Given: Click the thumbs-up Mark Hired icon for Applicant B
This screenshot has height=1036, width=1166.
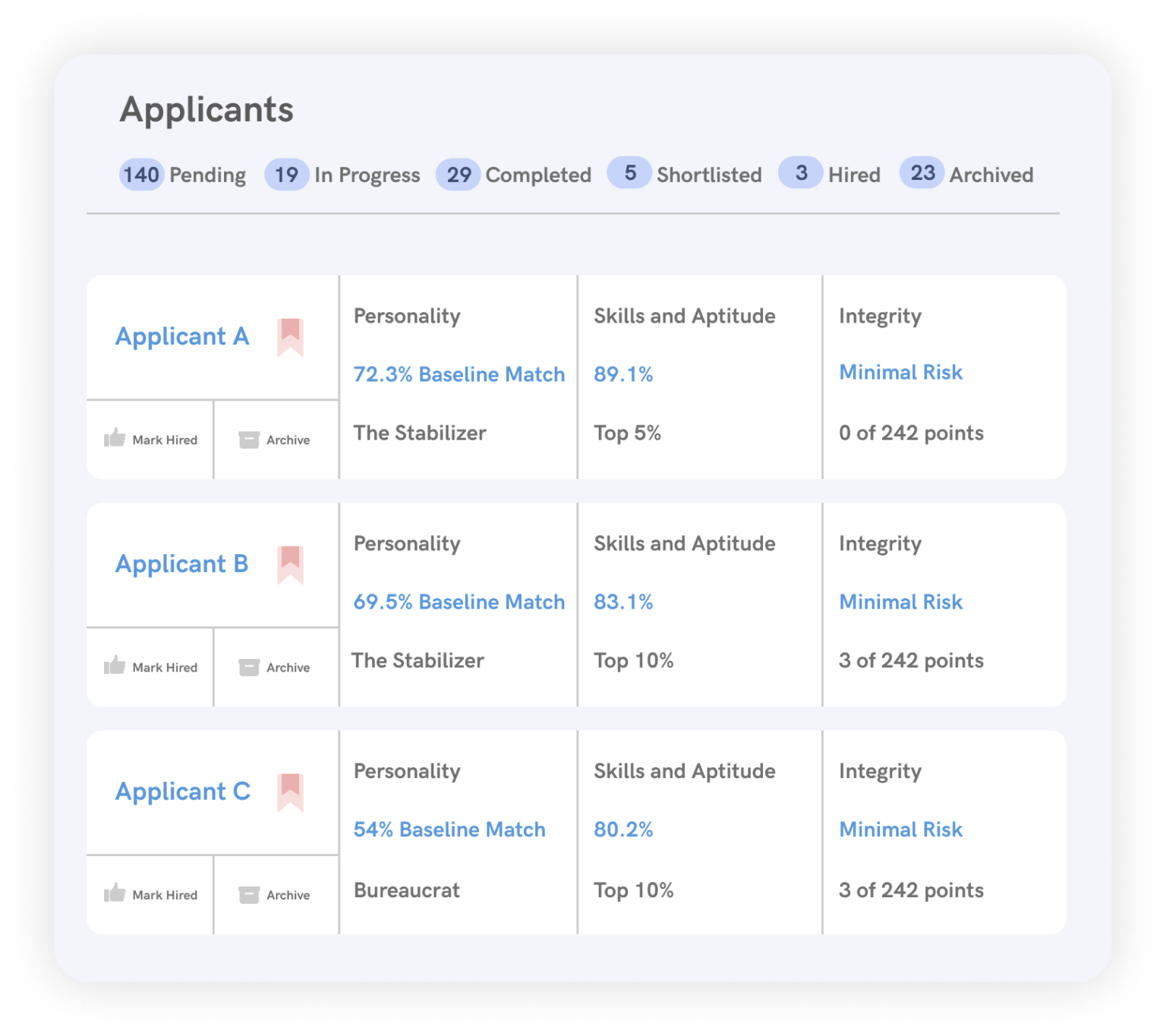Looking at the screenshot, I should [114, 666].
